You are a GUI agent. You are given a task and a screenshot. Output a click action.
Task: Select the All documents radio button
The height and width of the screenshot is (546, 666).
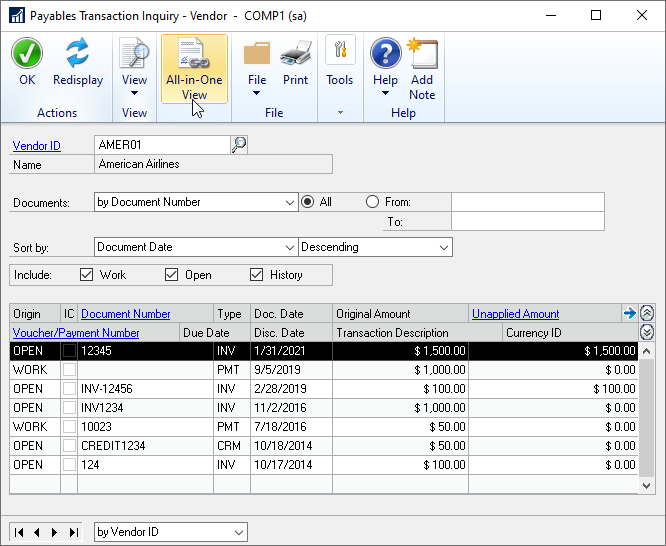(x=308, y=201)
